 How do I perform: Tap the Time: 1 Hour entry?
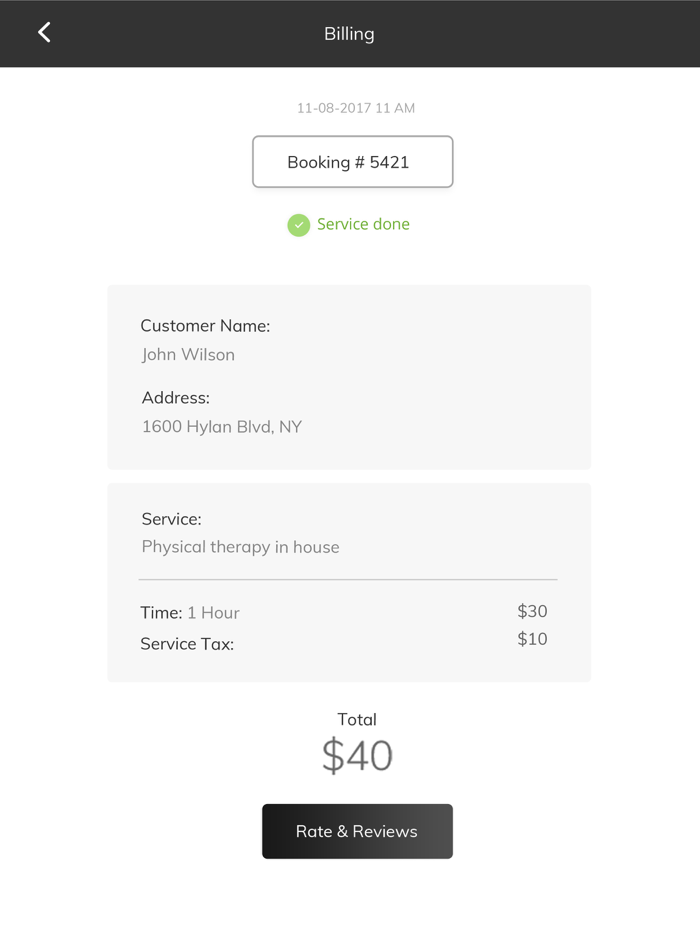(x=190, y=613)
